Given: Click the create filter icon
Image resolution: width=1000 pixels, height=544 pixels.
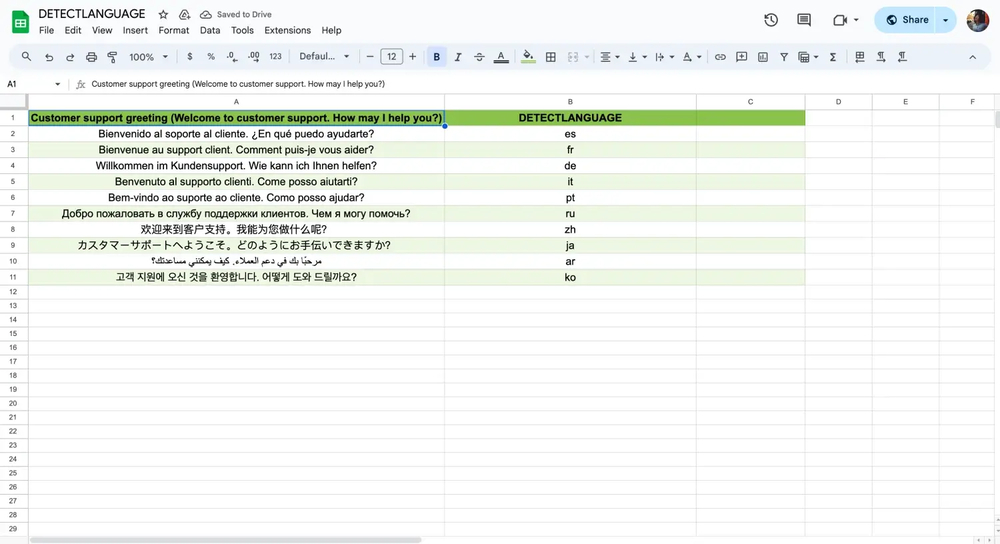Looking at the screenshot, I should point(784,57).
